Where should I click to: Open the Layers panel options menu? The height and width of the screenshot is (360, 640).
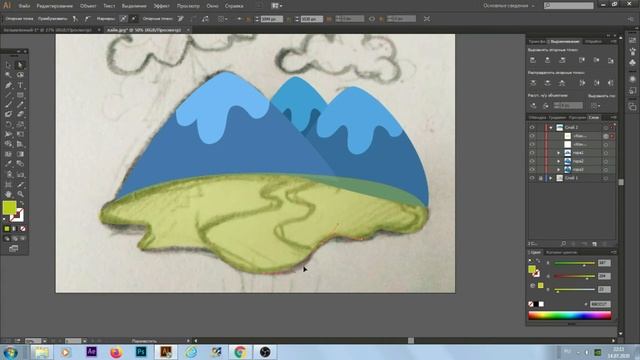(613, 118)
